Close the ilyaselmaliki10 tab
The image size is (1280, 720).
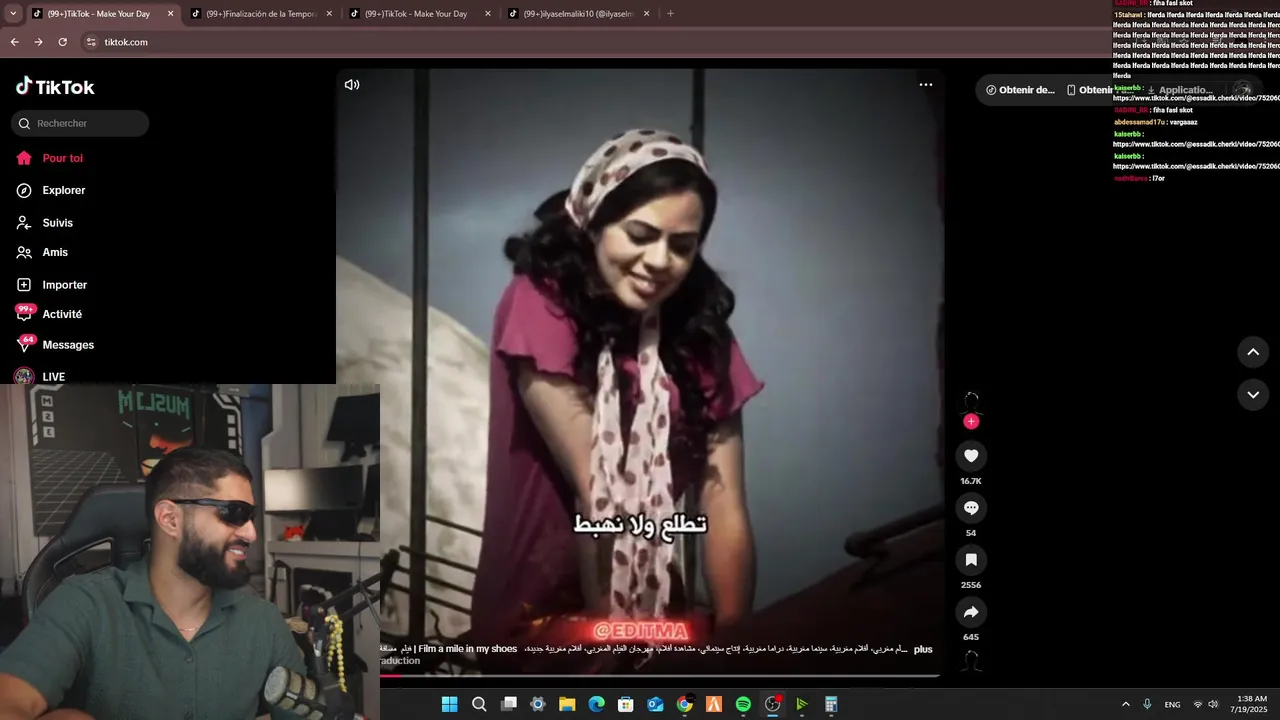647,14
